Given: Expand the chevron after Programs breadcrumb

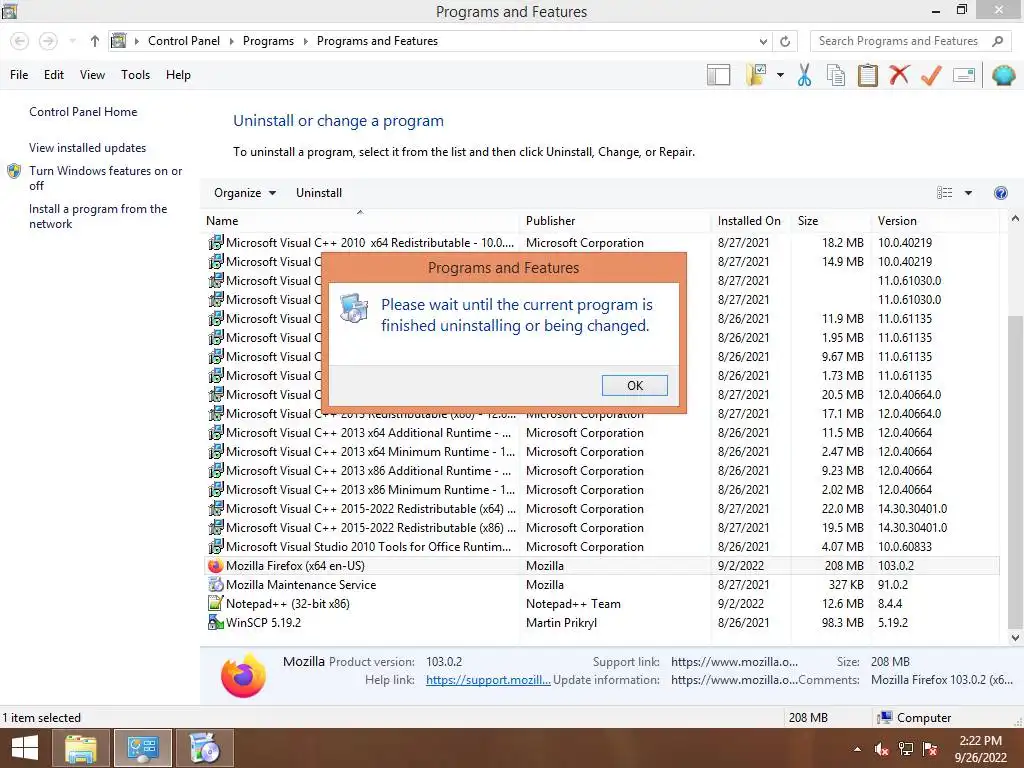Looking at the screenshot, I should (x=305, y=41).
